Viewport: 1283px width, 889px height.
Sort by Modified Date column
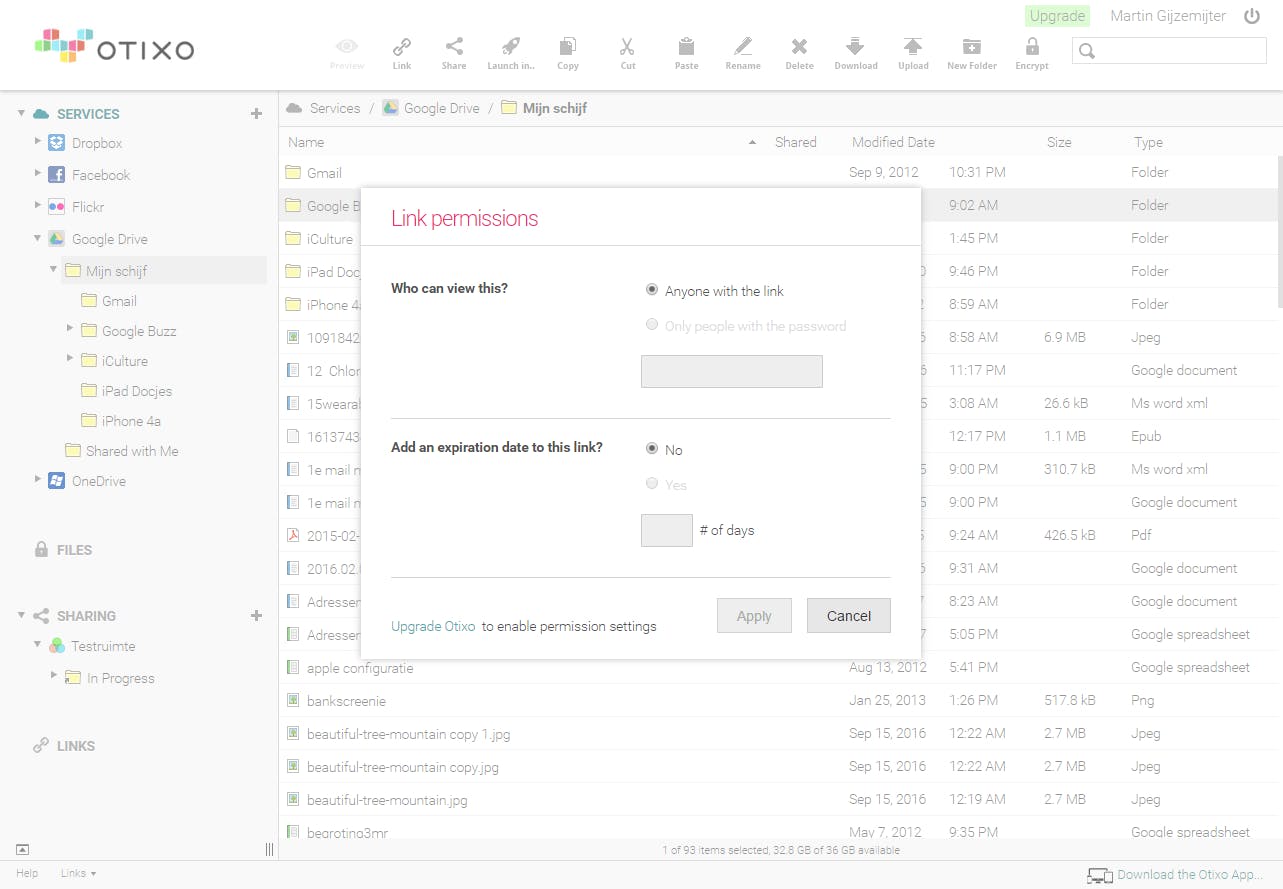coord(893,143)
